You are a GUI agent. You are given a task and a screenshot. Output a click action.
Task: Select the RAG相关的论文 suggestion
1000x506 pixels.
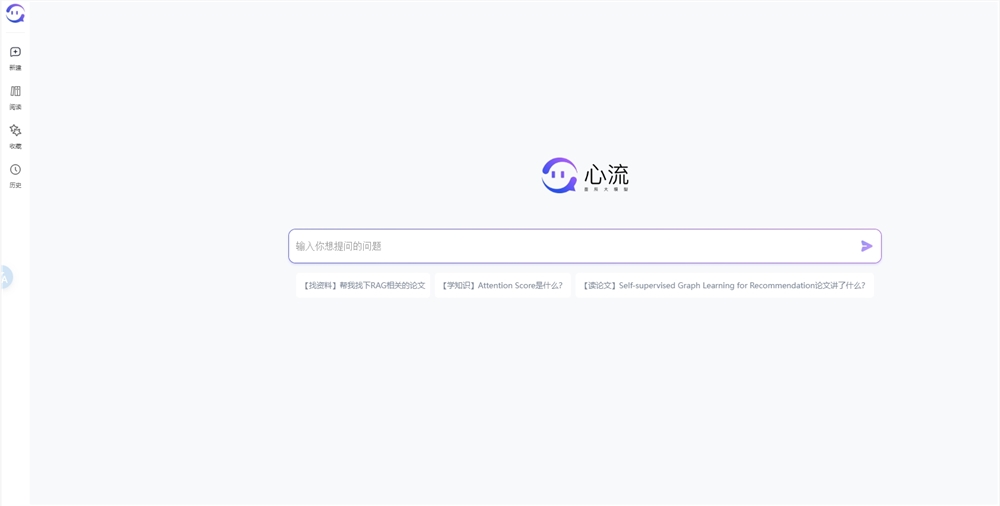[363, 285]
